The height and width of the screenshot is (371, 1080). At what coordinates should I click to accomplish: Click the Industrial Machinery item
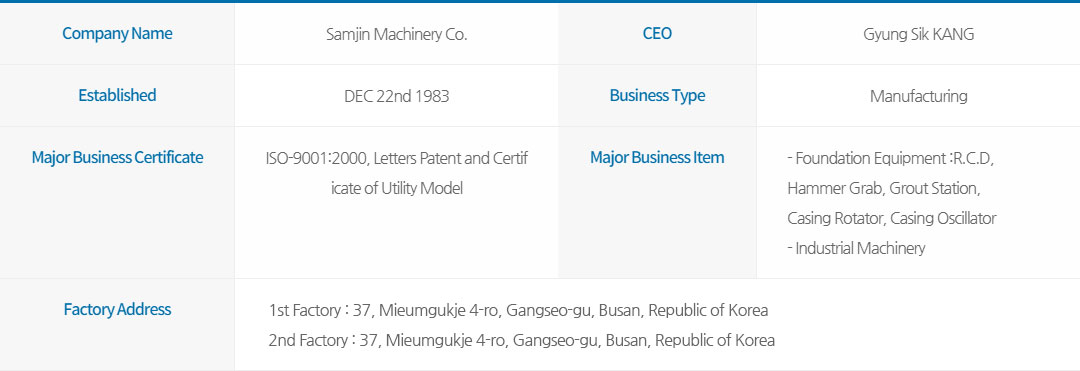(856, 248)
